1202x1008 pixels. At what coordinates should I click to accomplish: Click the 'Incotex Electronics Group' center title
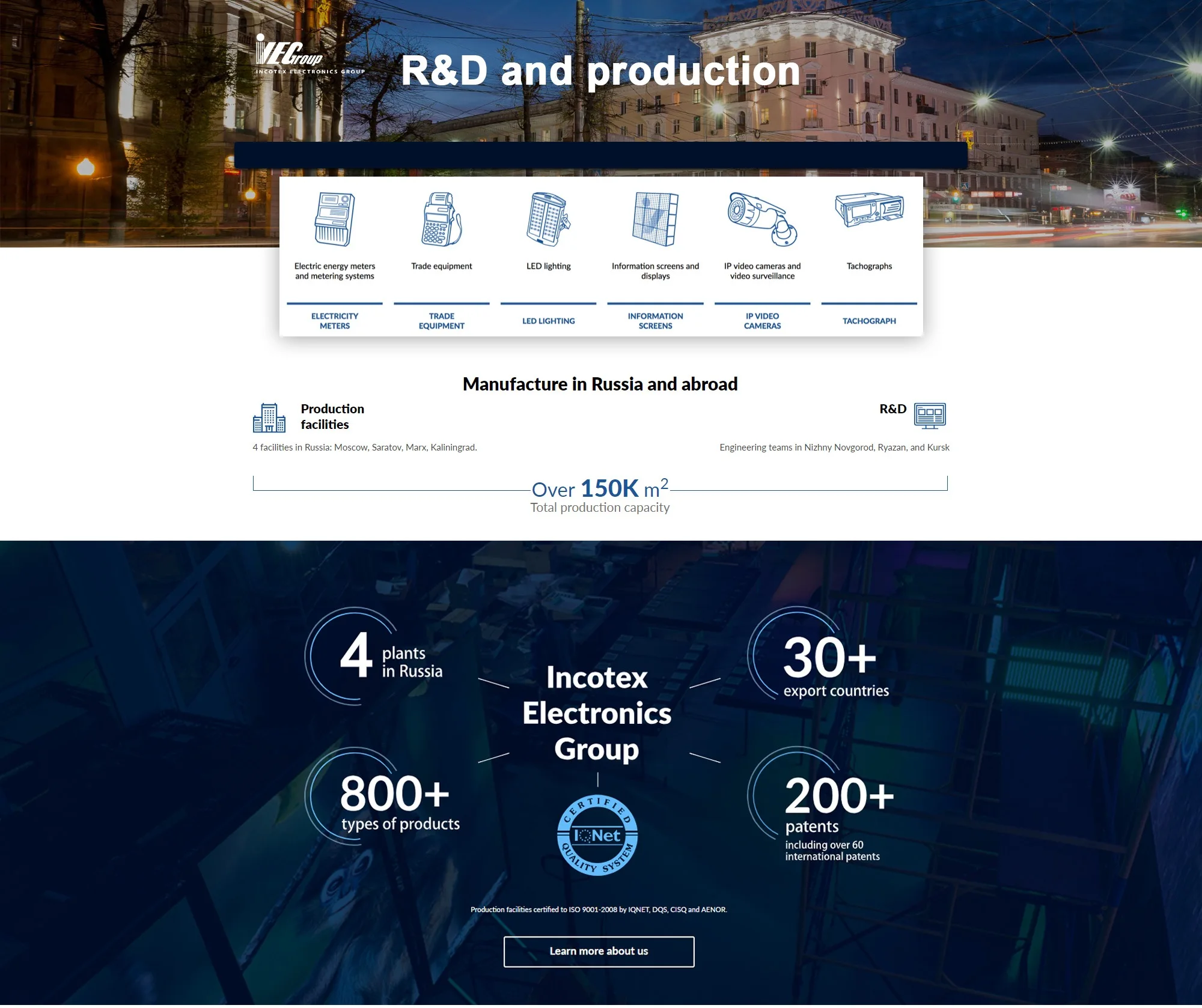coord(597,713)
